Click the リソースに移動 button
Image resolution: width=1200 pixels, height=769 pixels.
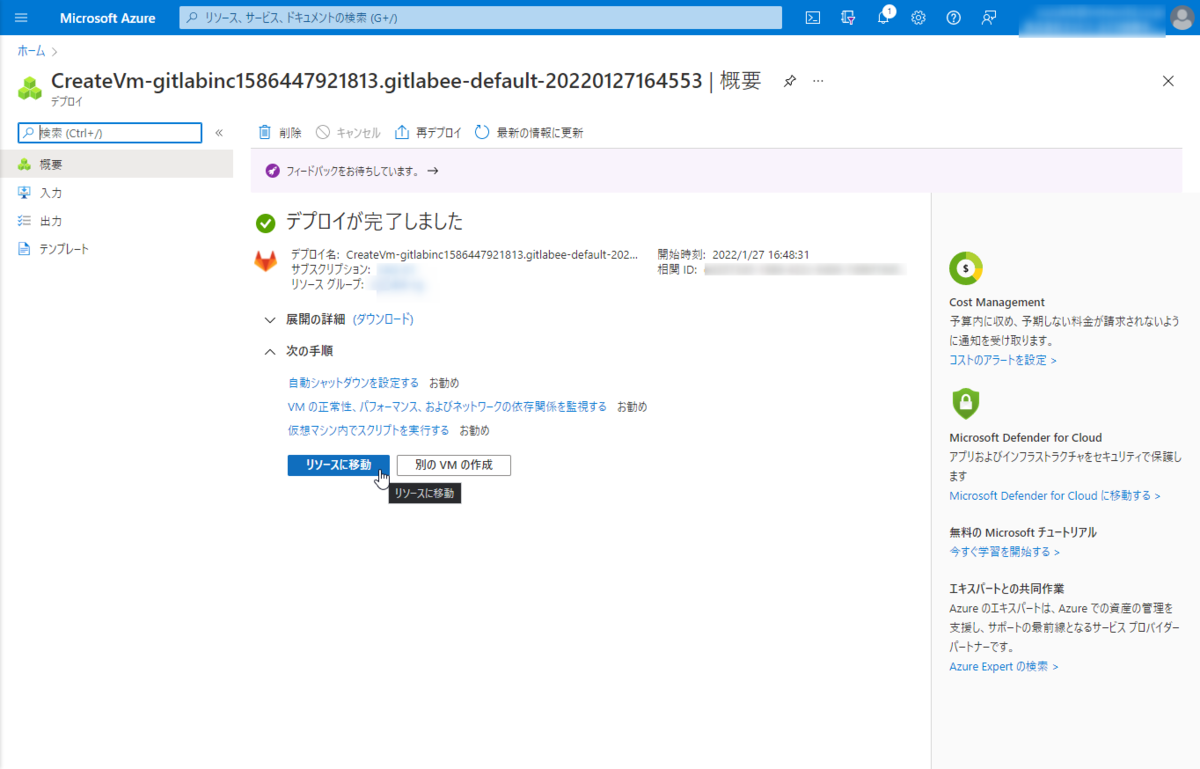coord(337,465)
